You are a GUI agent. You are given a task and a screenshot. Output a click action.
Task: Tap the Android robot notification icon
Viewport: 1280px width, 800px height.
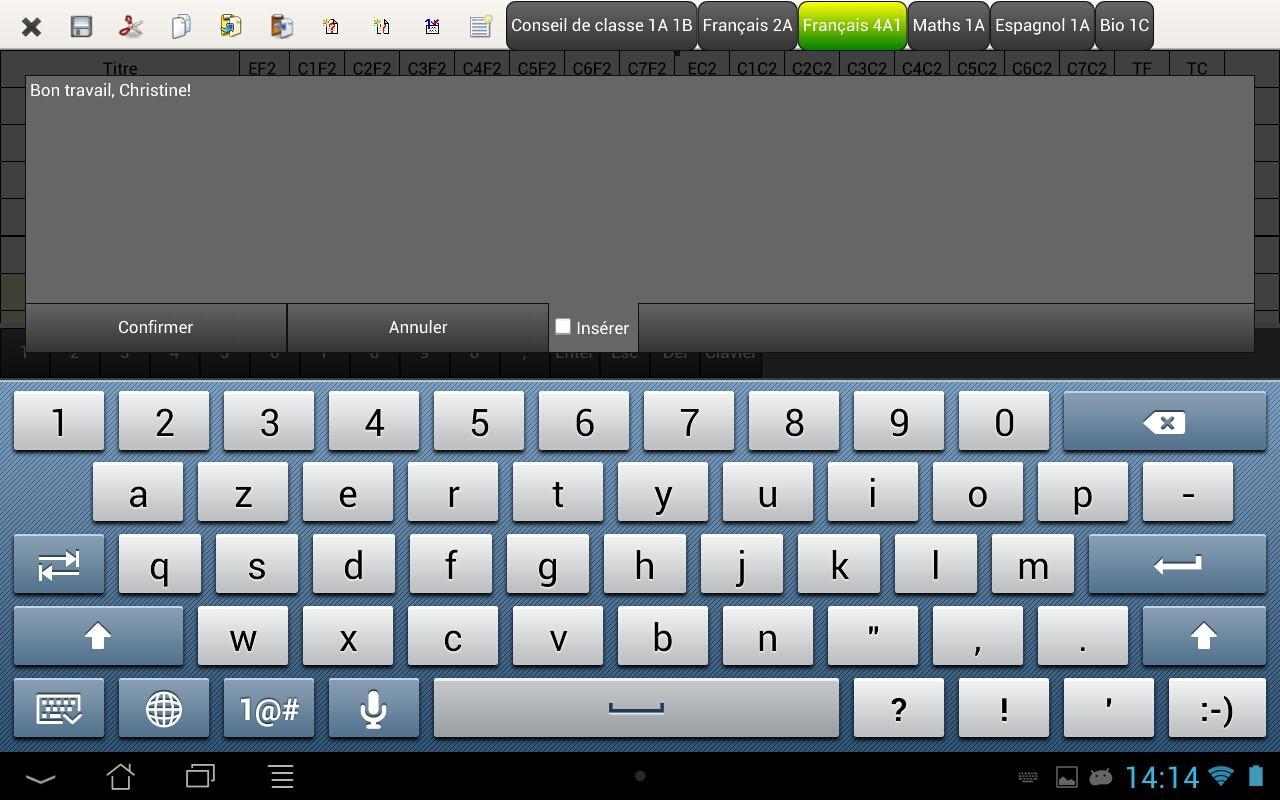click(1100, 777)
